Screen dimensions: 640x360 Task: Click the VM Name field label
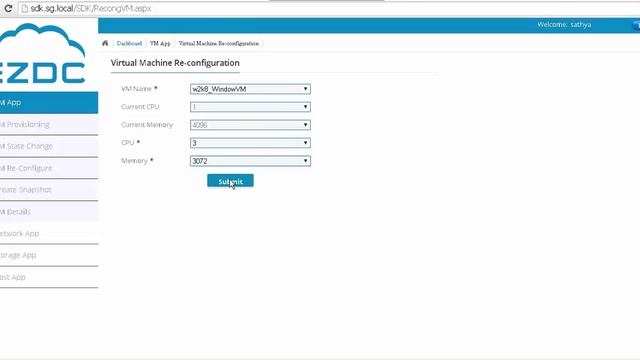click(136, 89)
